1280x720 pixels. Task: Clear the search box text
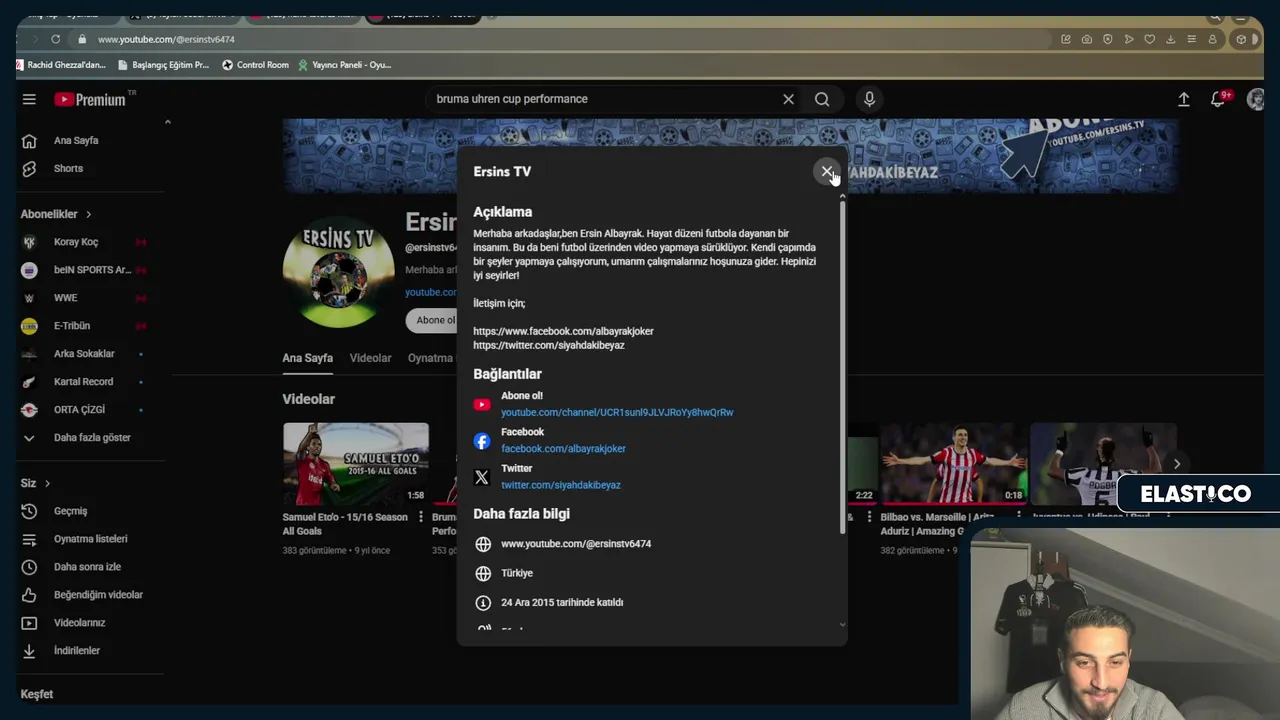[x=788, y=99]
